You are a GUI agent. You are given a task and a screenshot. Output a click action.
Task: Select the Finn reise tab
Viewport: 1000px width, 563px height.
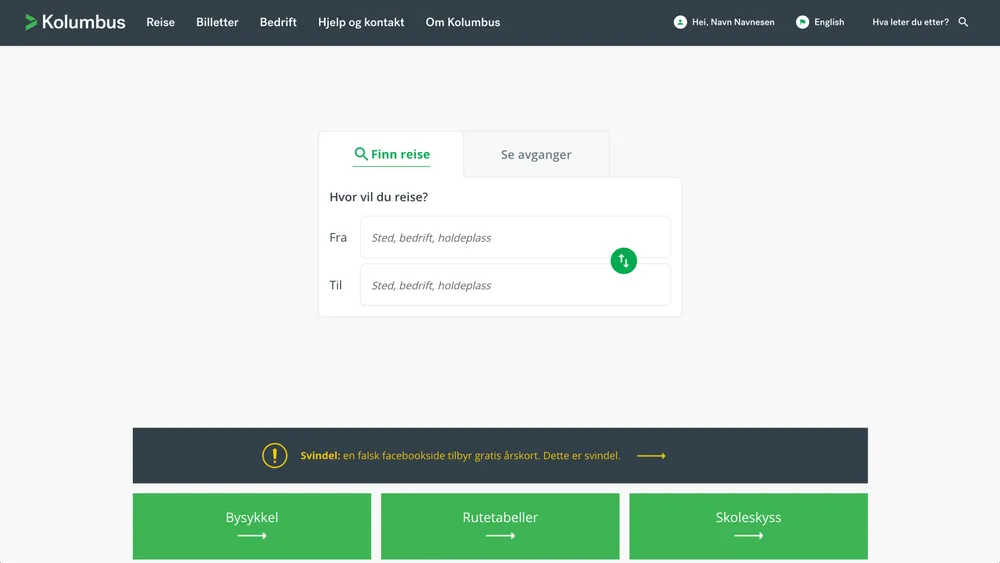[392, 155]
